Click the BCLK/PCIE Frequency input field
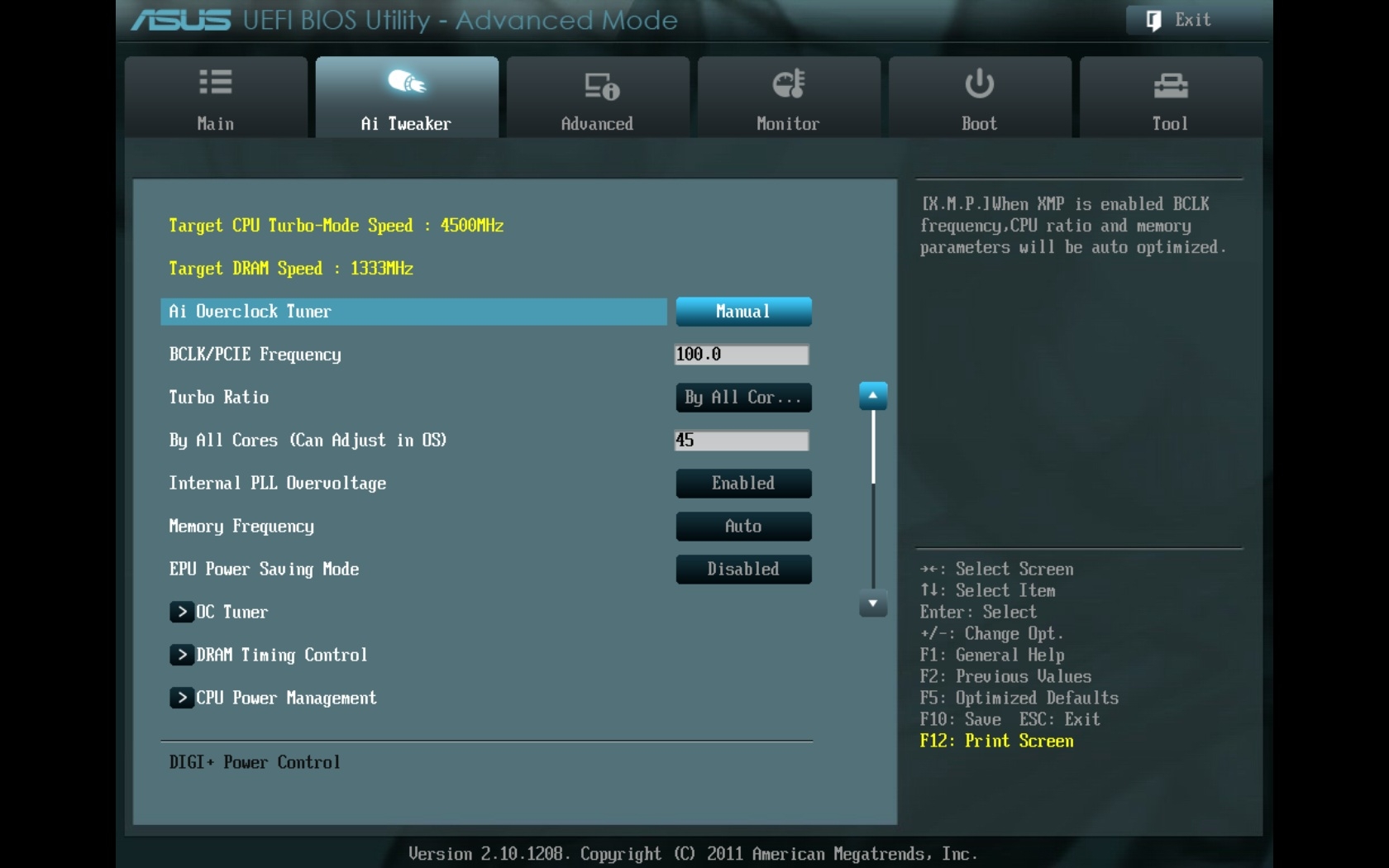Image resolution: width=1389 pixels, height=868 pixels. tap(742, 355)
